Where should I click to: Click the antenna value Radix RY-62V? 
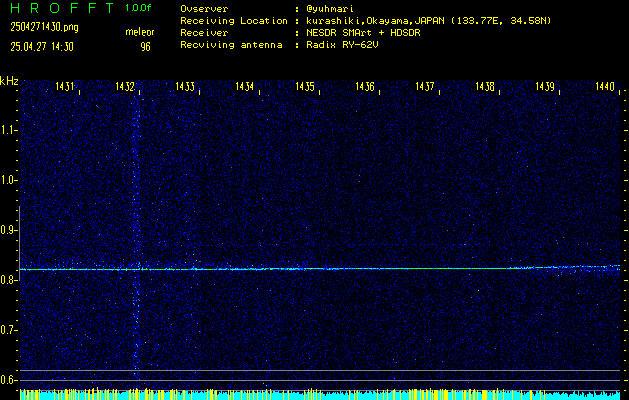pyautogui.click(x=342, y=45)
